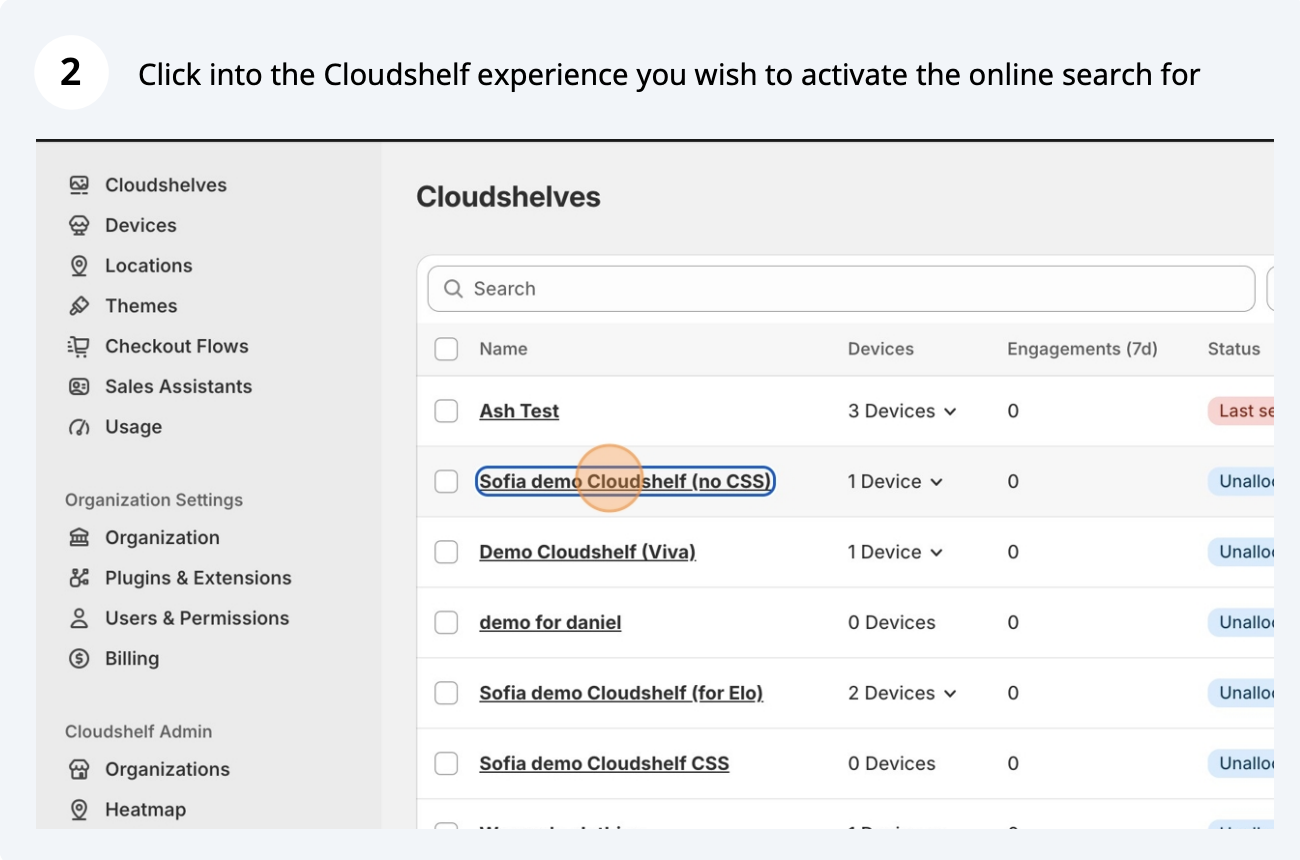Click the Name column header

[x=503, y=349]
